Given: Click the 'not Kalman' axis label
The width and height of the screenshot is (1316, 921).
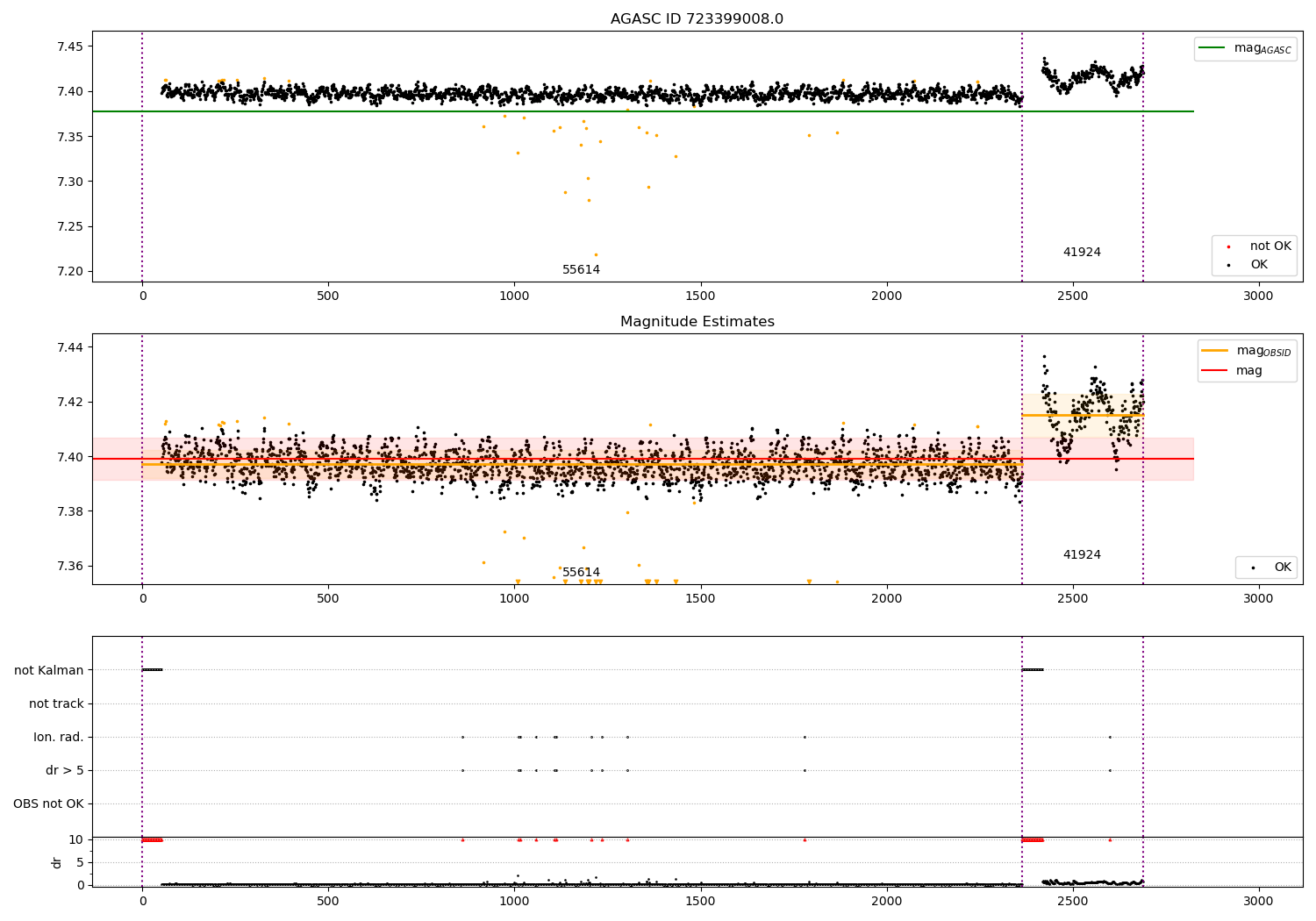Looking at the screenshot, I should 49,671.
